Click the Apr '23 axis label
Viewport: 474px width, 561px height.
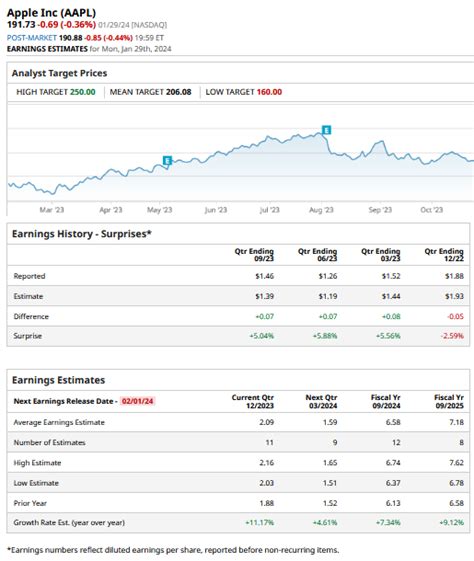point(111,210)
